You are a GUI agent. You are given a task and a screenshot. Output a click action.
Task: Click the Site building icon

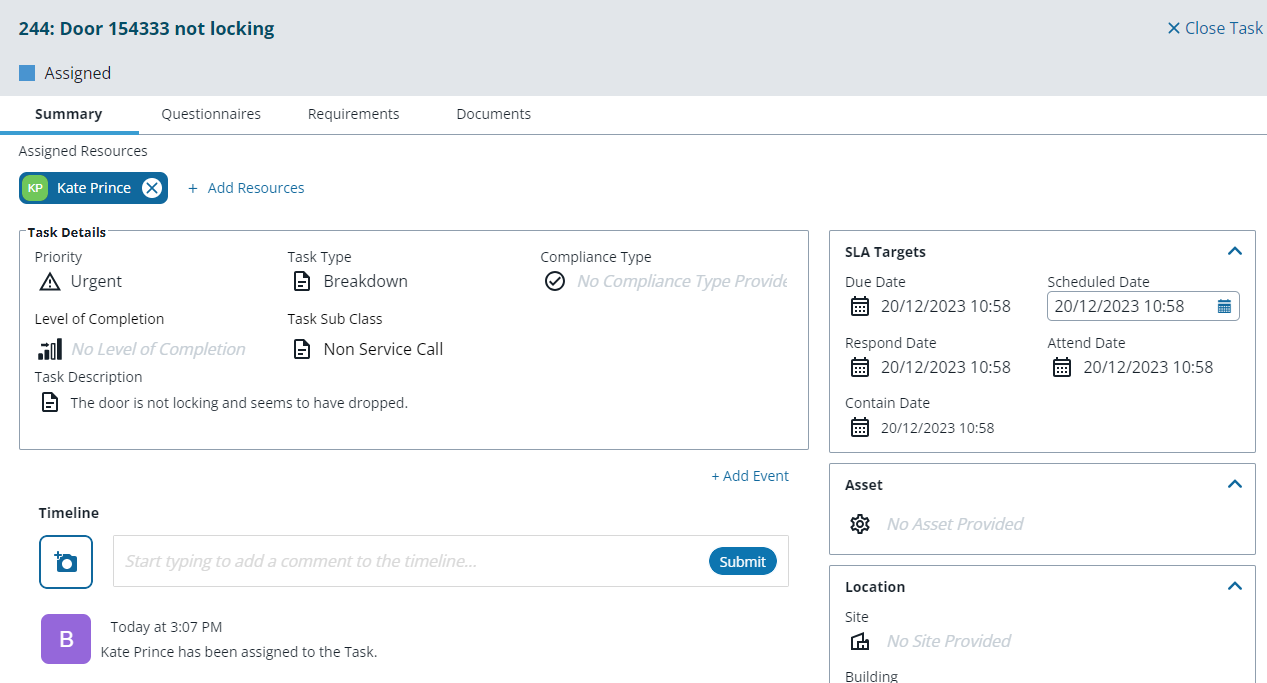pos(860,641)
